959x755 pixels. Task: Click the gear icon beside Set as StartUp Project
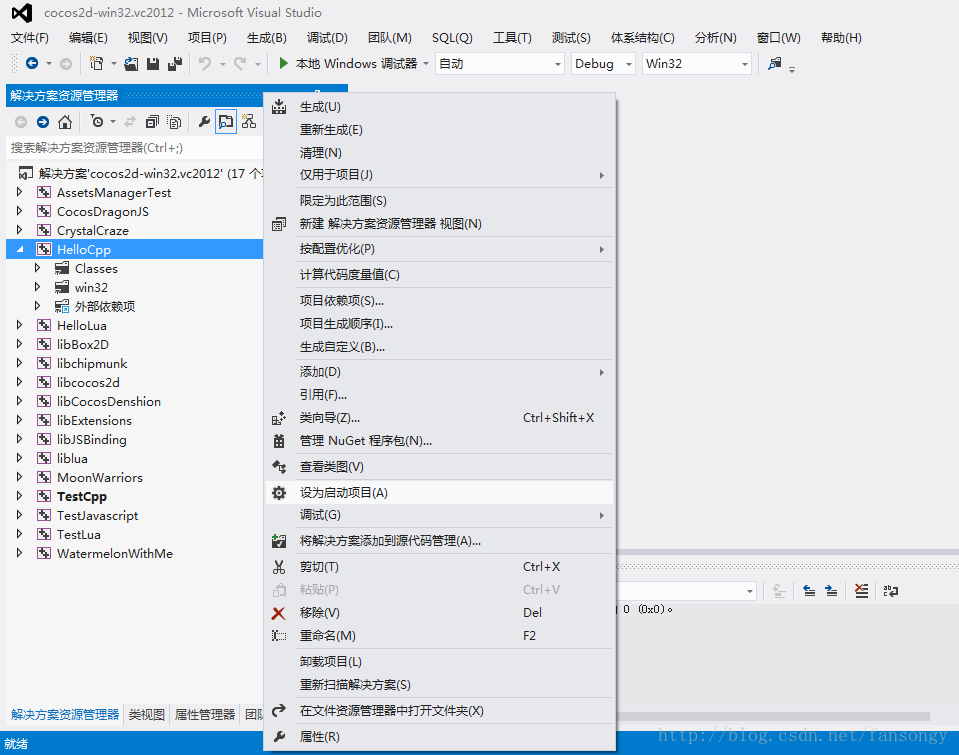[279, 493]
